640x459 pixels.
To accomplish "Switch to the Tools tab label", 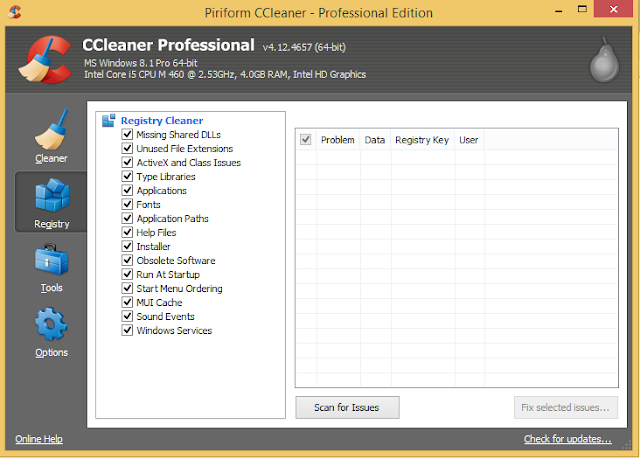I will click(51, 288).
